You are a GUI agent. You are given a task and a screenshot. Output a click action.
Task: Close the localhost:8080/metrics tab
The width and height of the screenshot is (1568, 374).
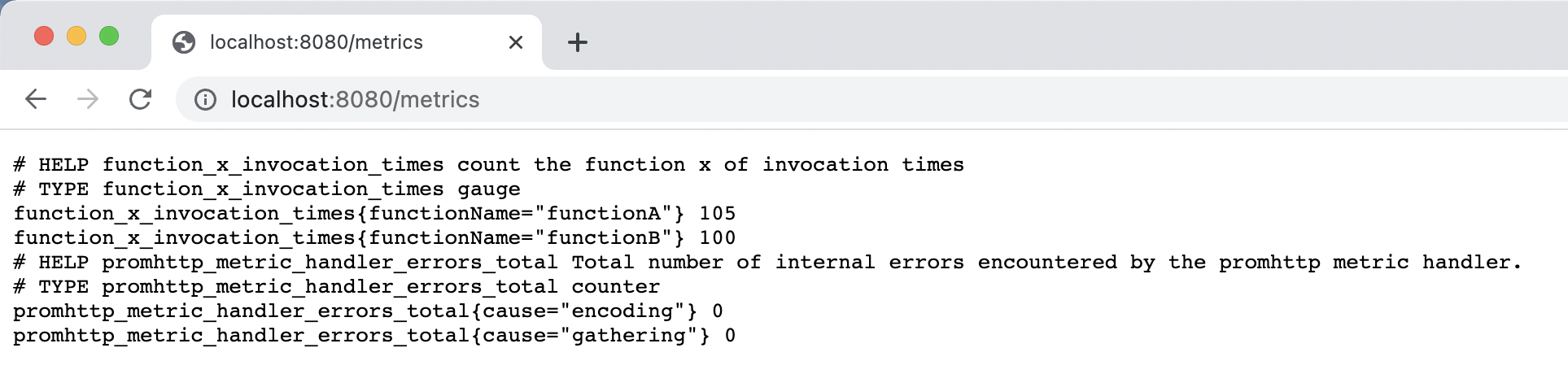point(516,42)
